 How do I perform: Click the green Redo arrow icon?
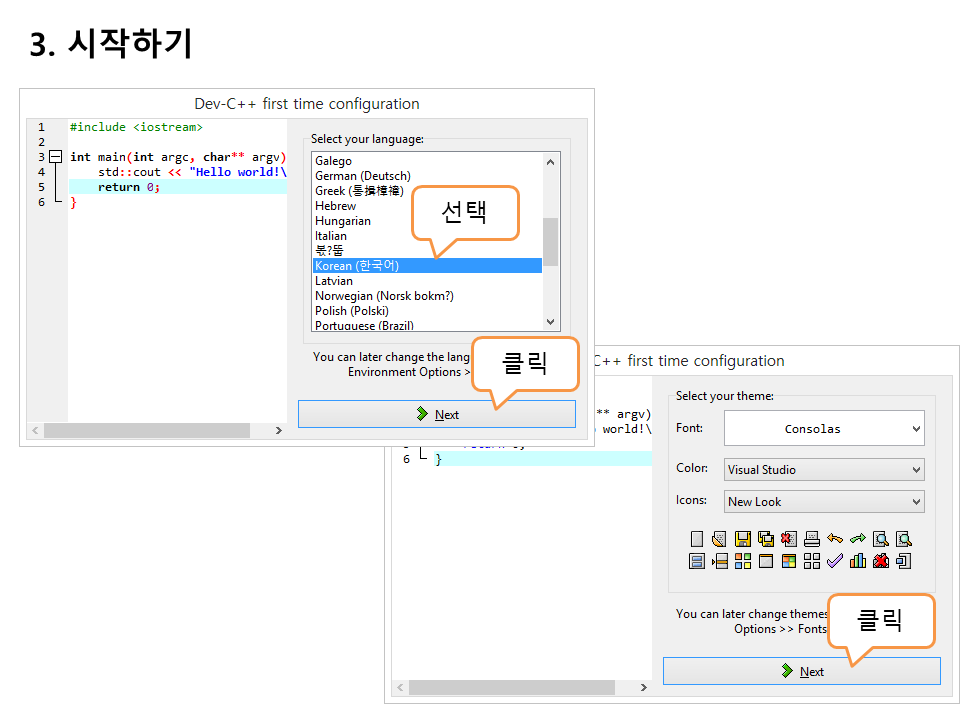[858, 539]
